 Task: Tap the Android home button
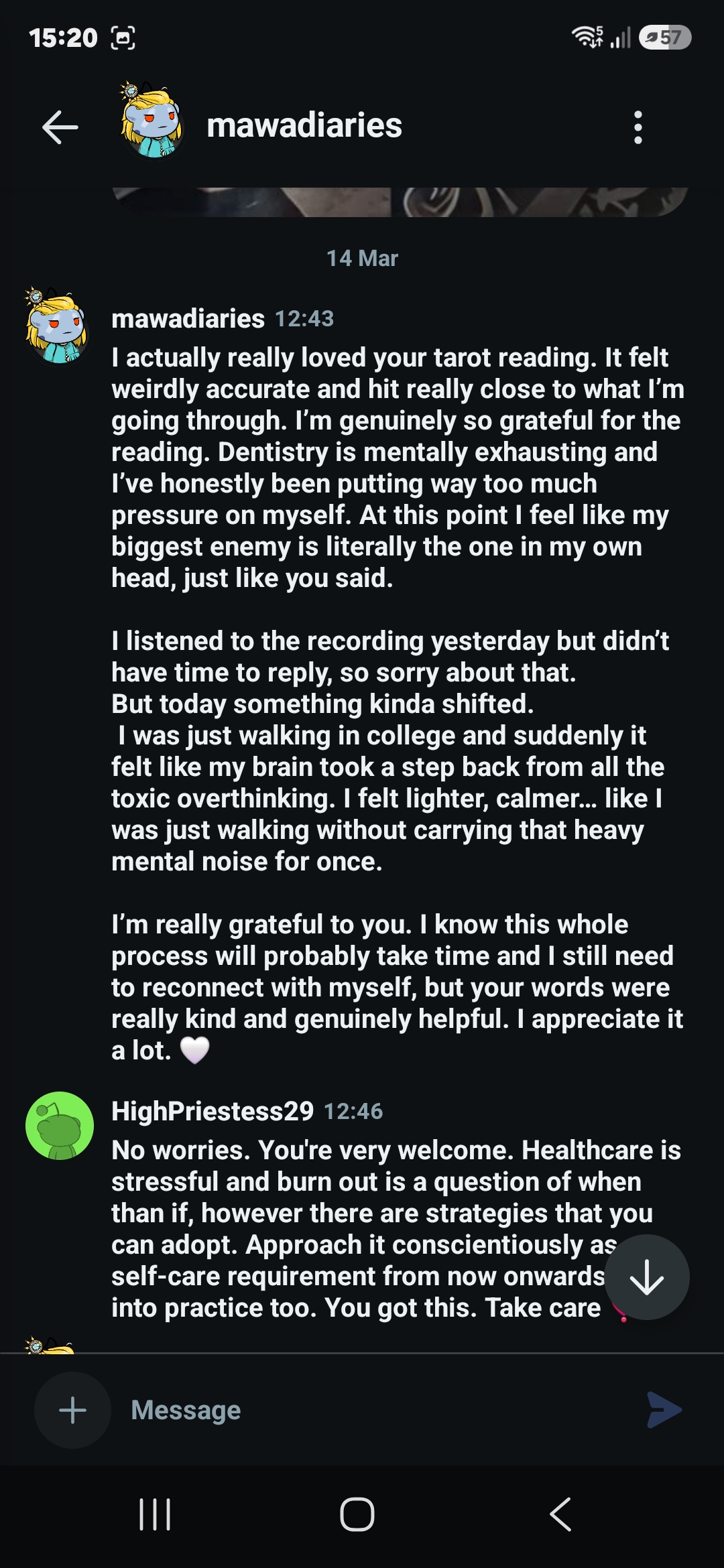point(357,1514)
